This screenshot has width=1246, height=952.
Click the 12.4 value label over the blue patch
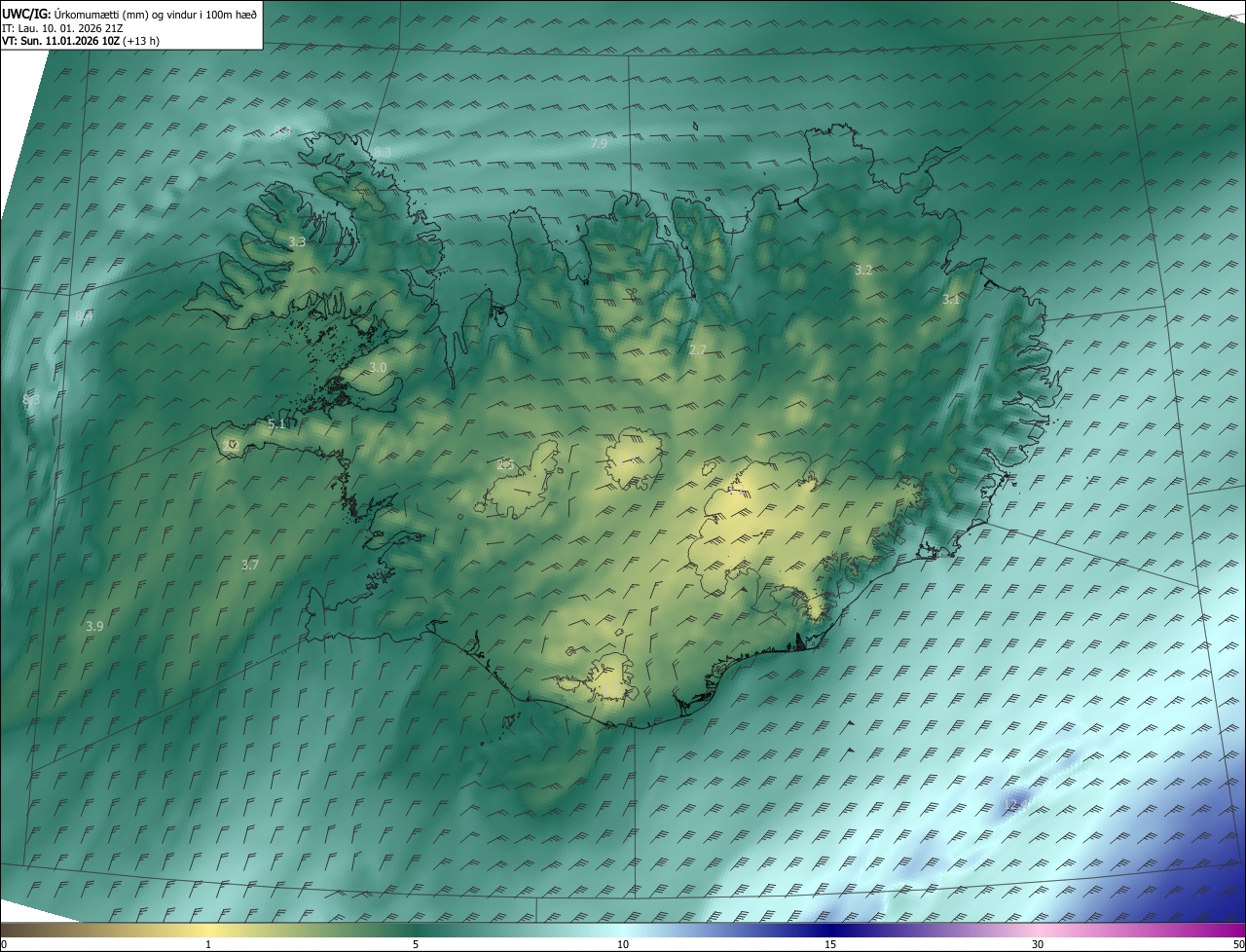click(1017, 805)
